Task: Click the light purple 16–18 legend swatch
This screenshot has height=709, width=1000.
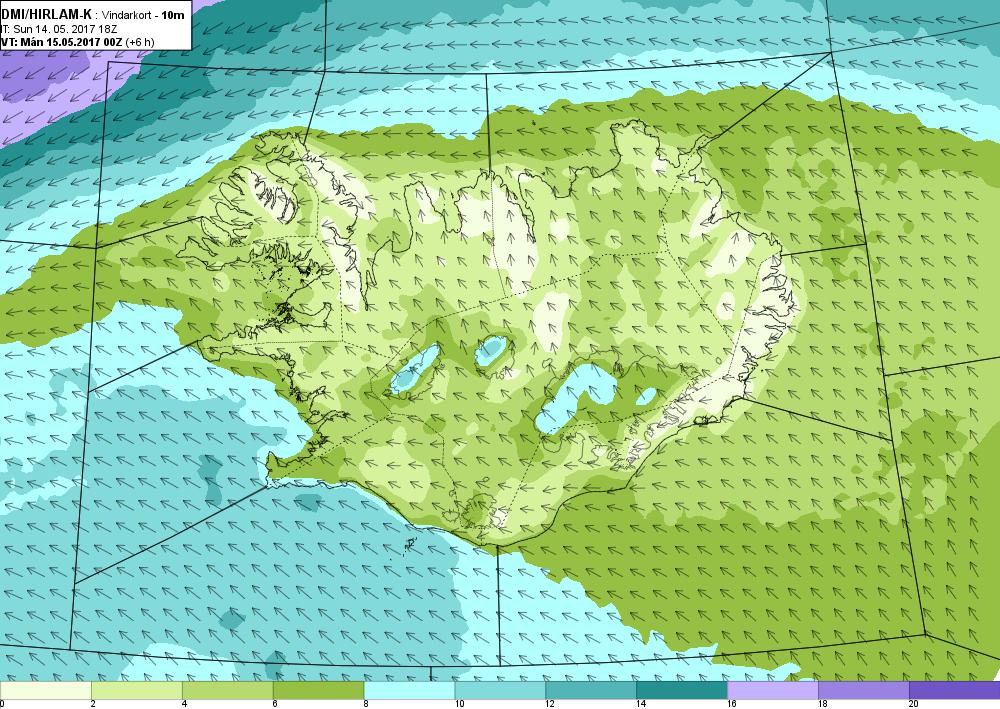Action: (773, 691)
